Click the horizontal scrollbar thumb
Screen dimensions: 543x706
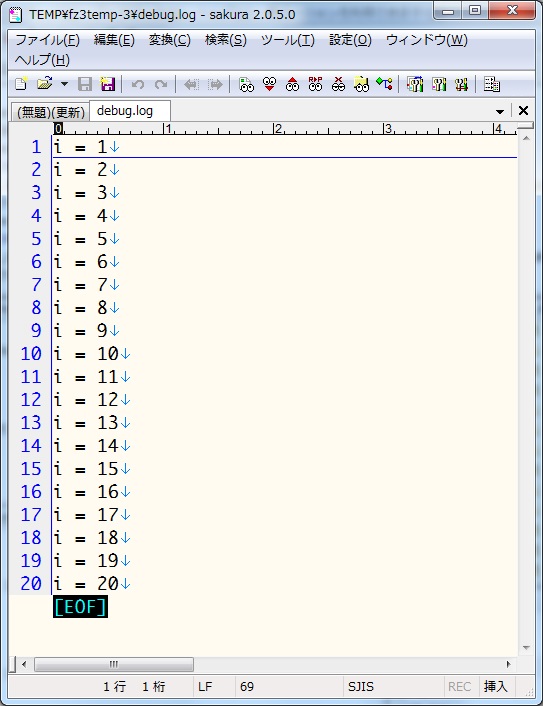click(114, 664)
